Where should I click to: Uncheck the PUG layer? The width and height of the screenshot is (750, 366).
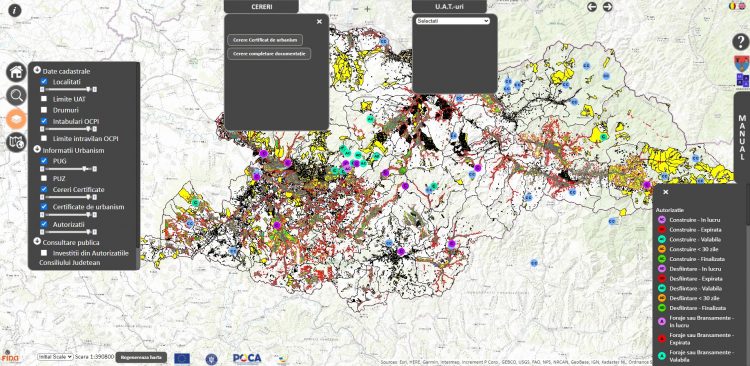click(x=44, y=161)
